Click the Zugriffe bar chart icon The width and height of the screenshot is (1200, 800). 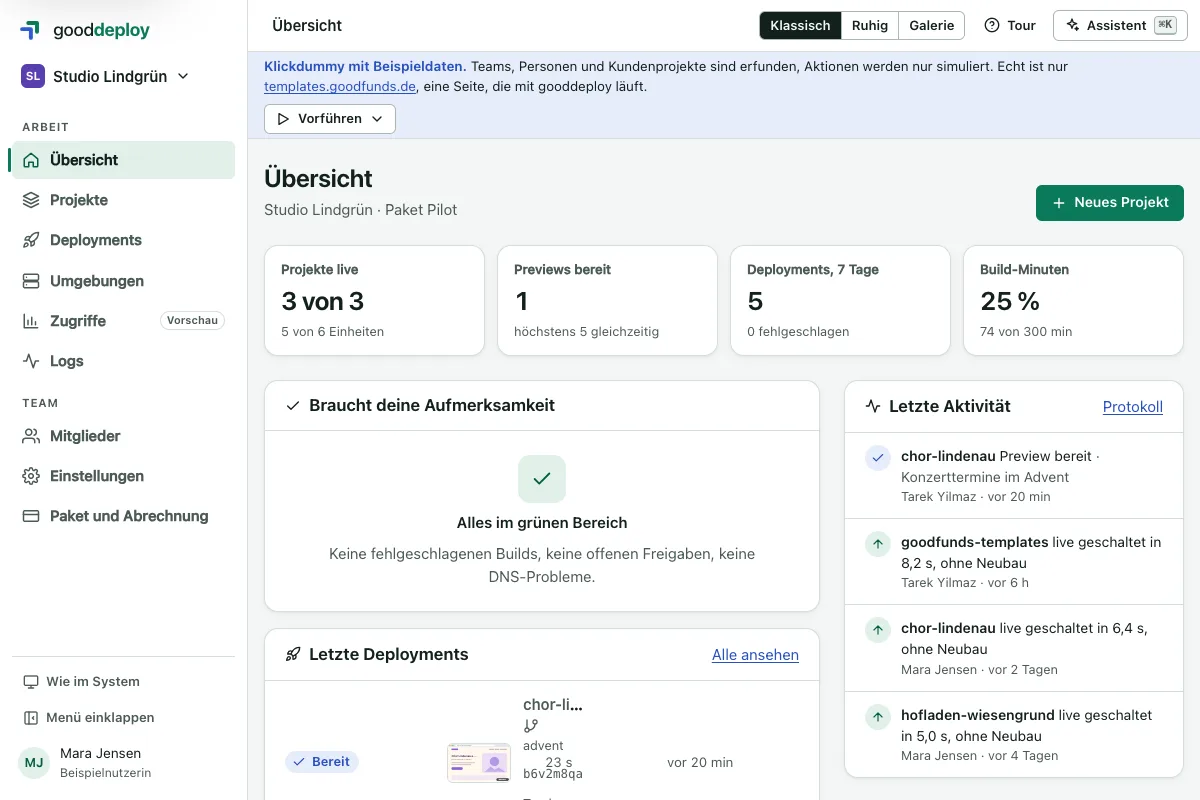(31, 321)
